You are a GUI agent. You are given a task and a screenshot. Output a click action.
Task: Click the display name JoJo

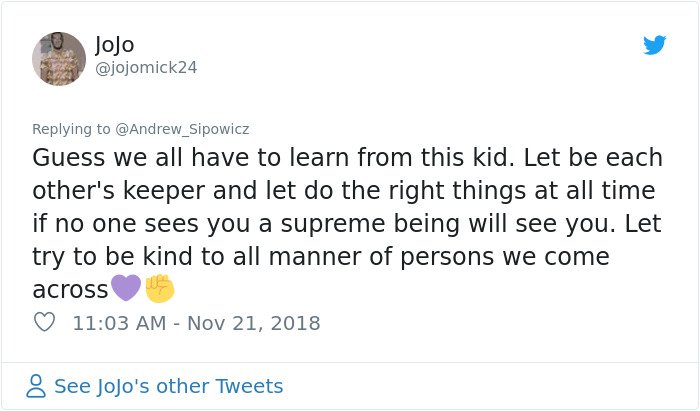click(x=114, y=45)
